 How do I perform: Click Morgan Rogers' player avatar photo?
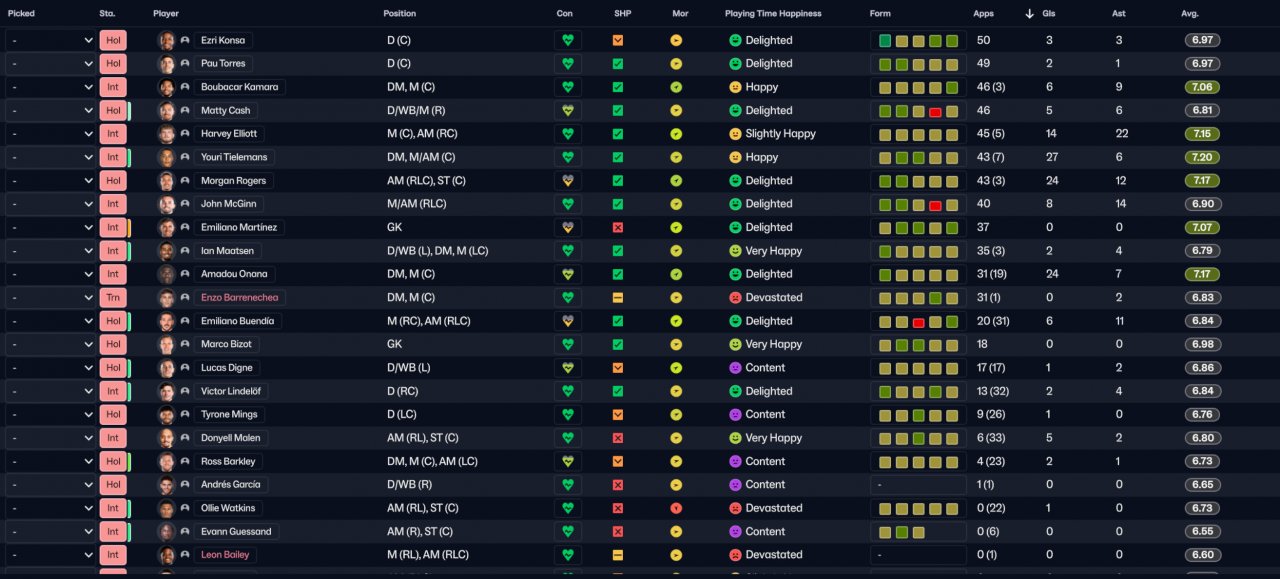point(167,181)
